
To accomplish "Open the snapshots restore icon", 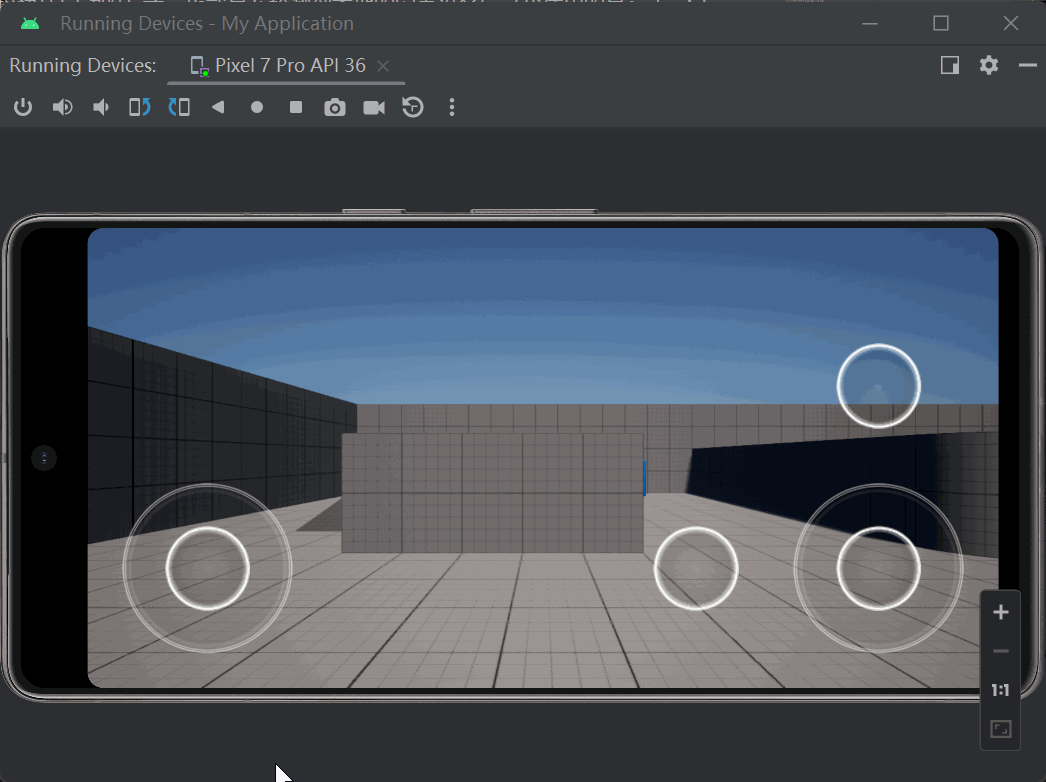I will pyautogui.click(x=413, y=107).
